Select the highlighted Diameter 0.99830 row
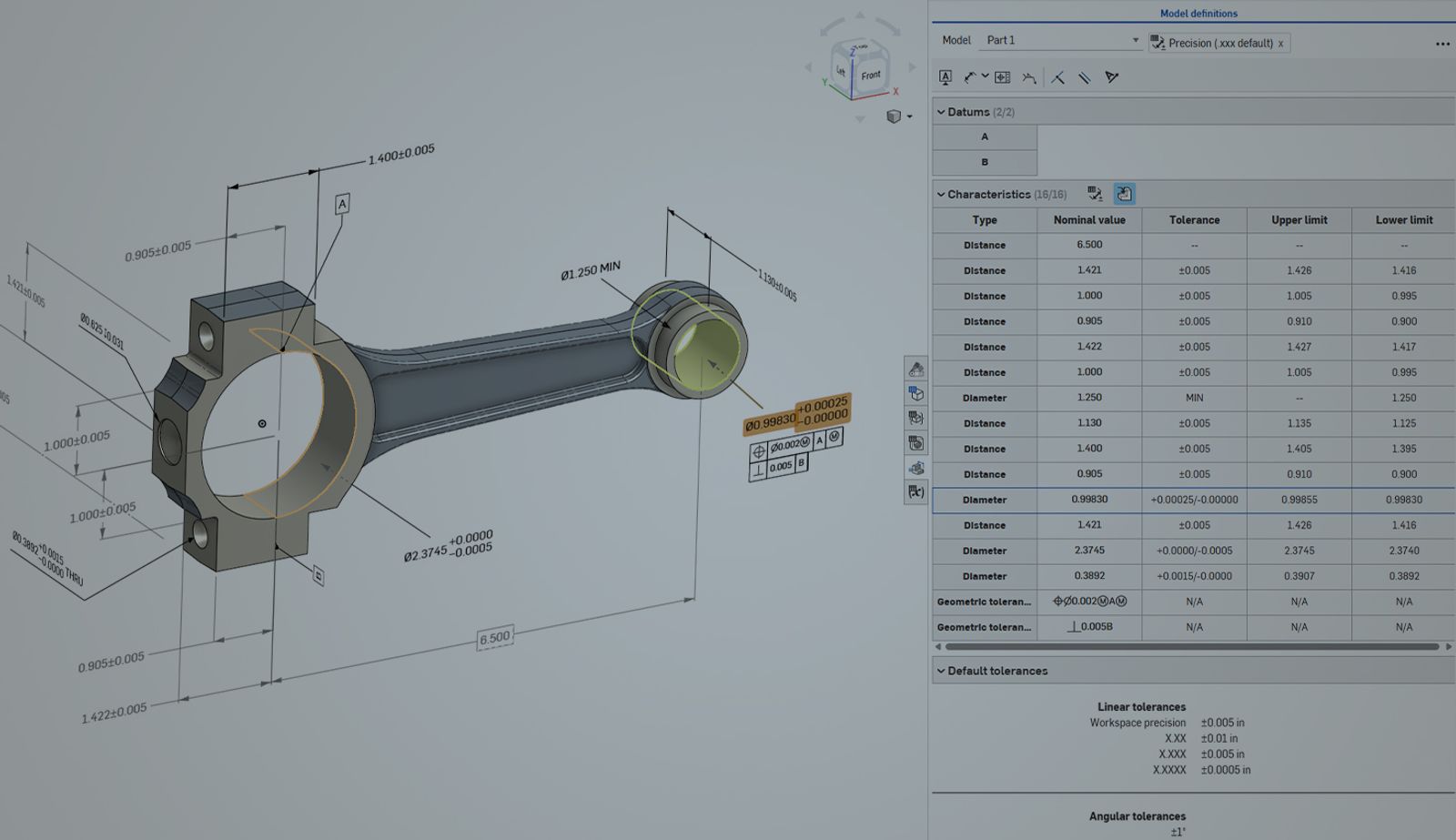1456x840 pixels. (x=1183, y=500)
